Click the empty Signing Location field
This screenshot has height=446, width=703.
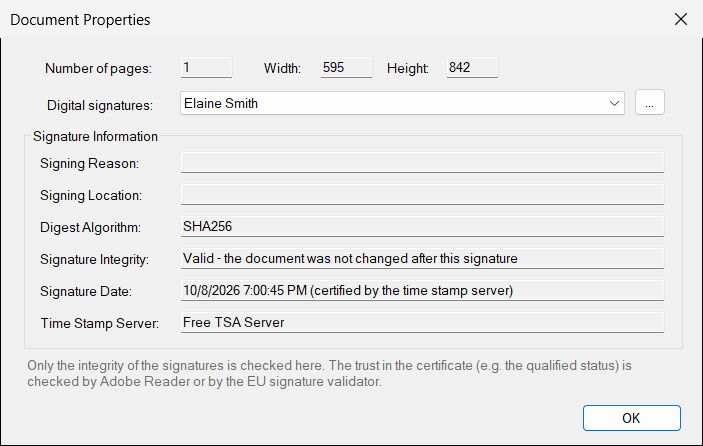pyautogui.click(x=422, y=195)
